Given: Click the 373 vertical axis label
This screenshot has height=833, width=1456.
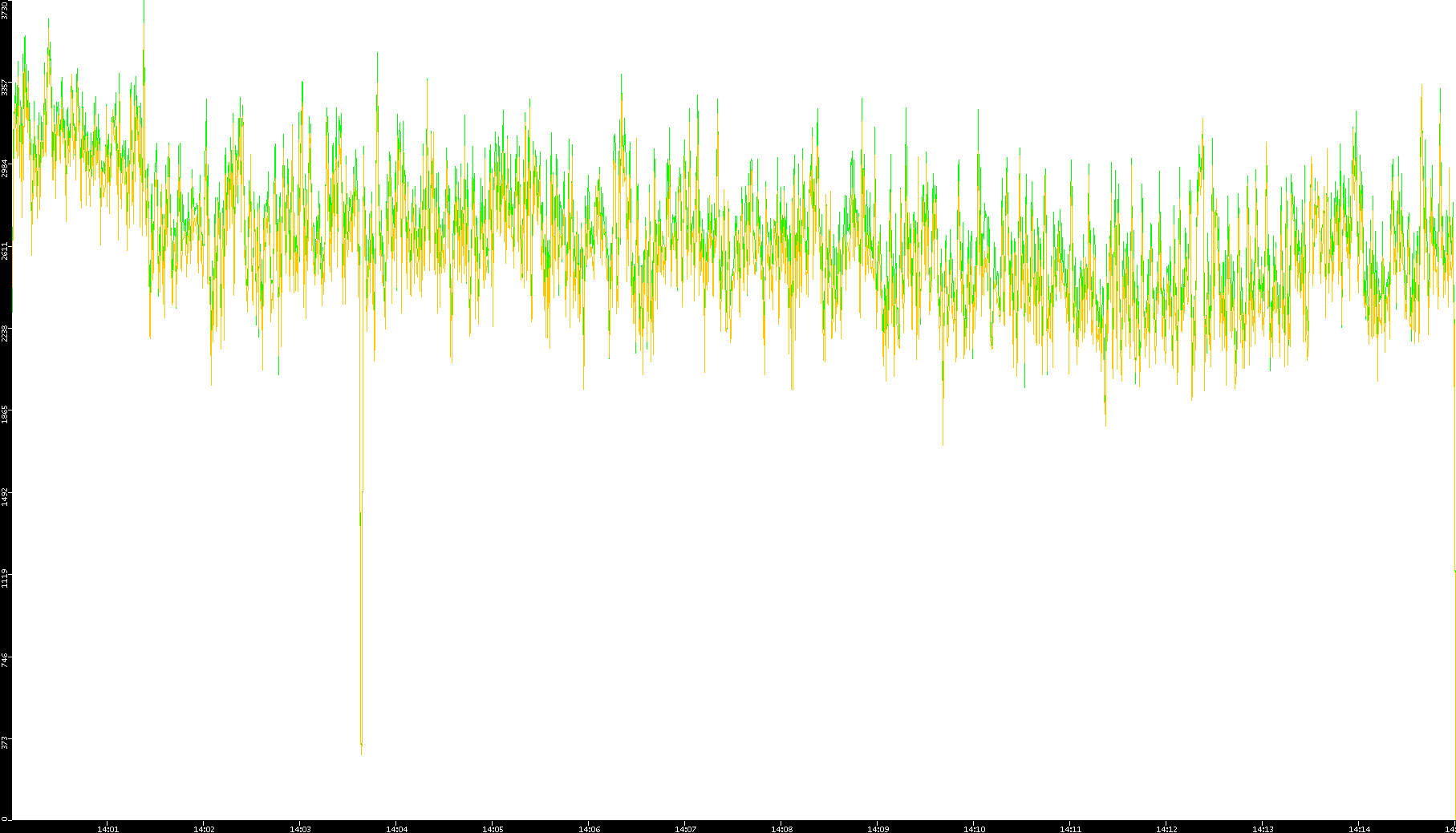Looking at the screenshot, I should click(x=6, y=742).
